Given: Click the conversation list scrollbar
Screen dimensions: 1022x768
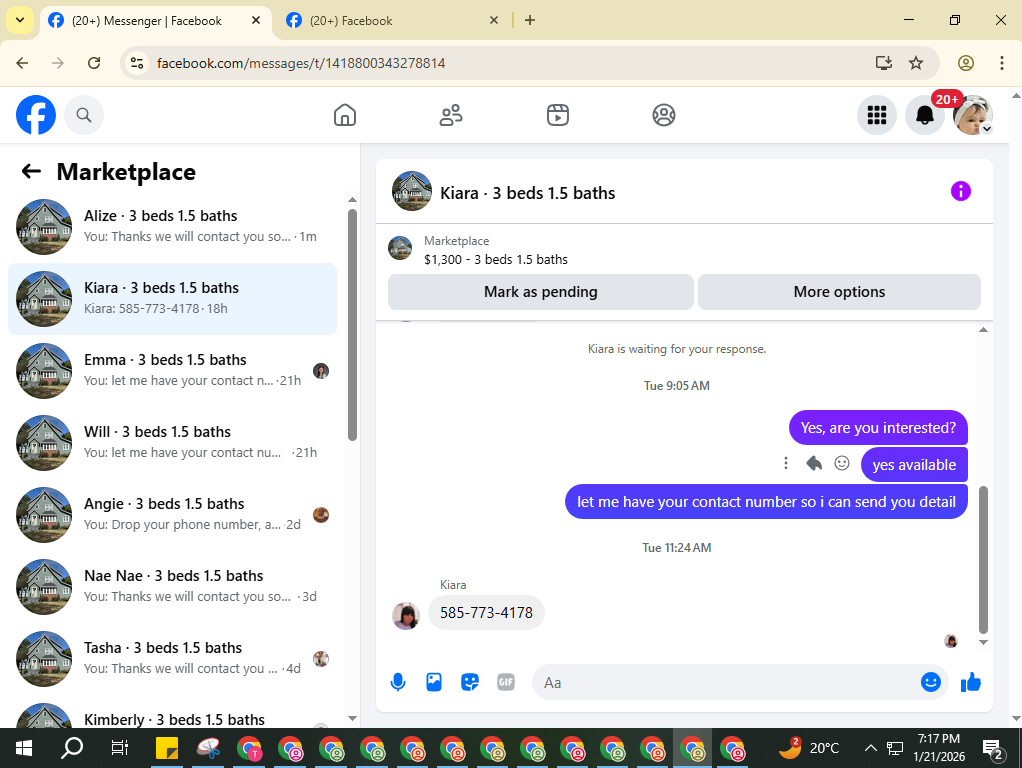Looking at the screenshot, I should click(352, 325).
